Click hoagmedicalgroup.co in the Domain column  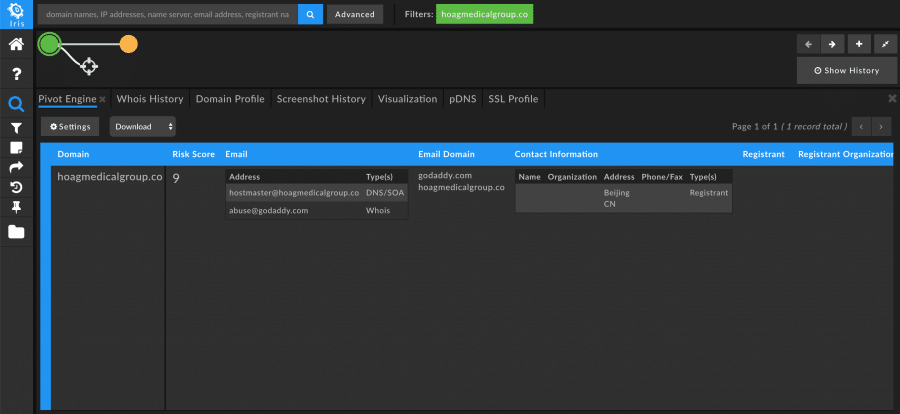[x=110, y=177]
